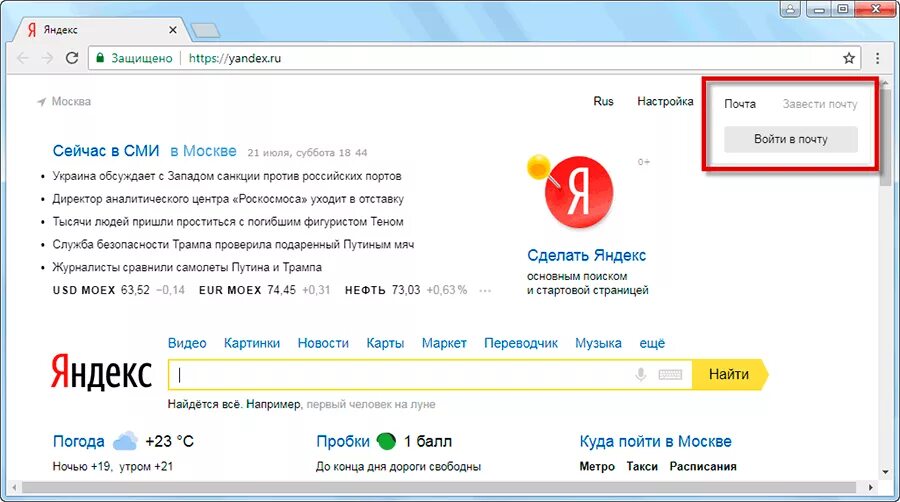Screen dimensions: 900x502
Task: Open the news about Украина sanctions on ports
Action: [227, 176]
